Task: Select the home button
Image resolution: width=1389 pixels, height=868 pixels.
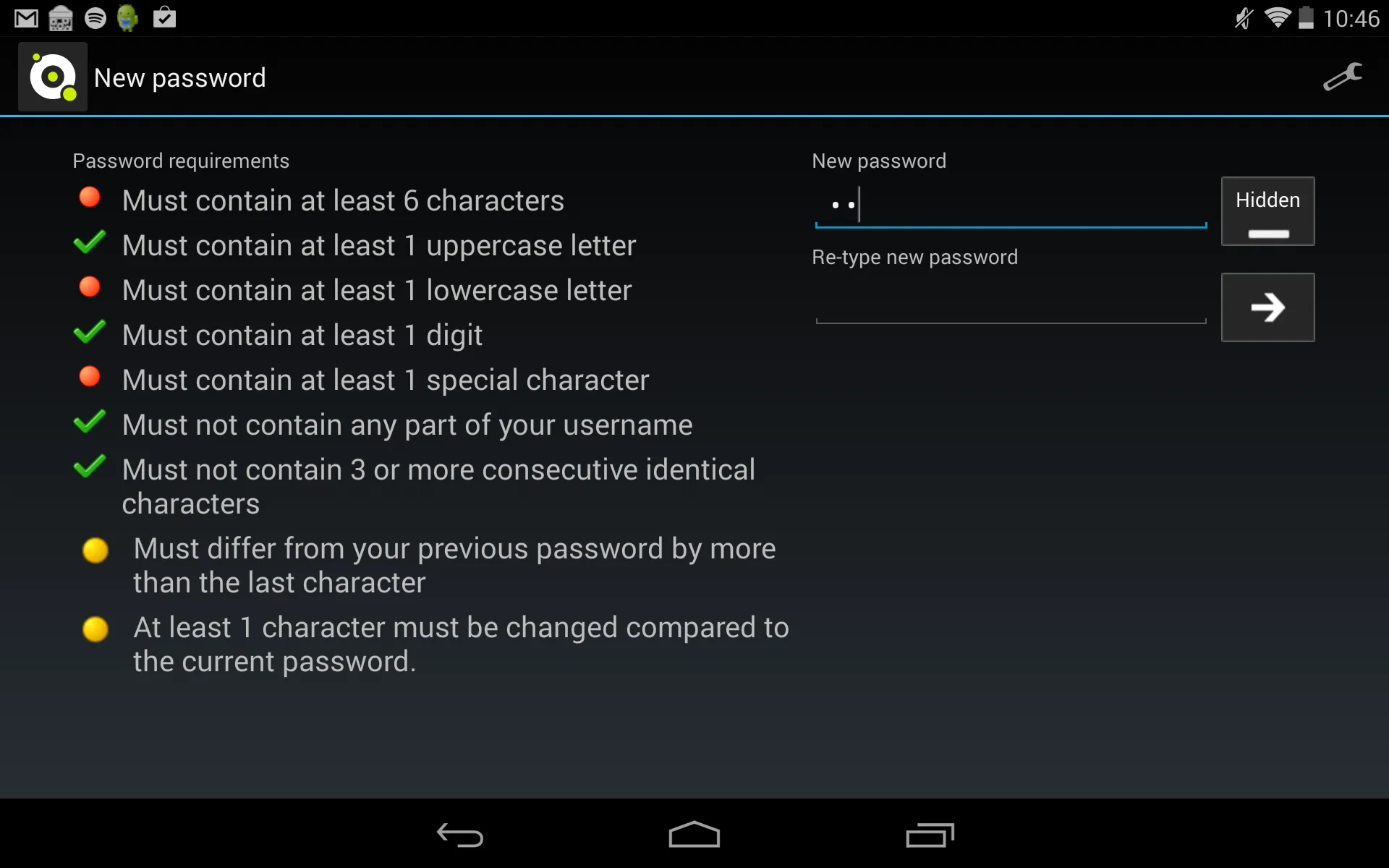Action: [694, 834]
